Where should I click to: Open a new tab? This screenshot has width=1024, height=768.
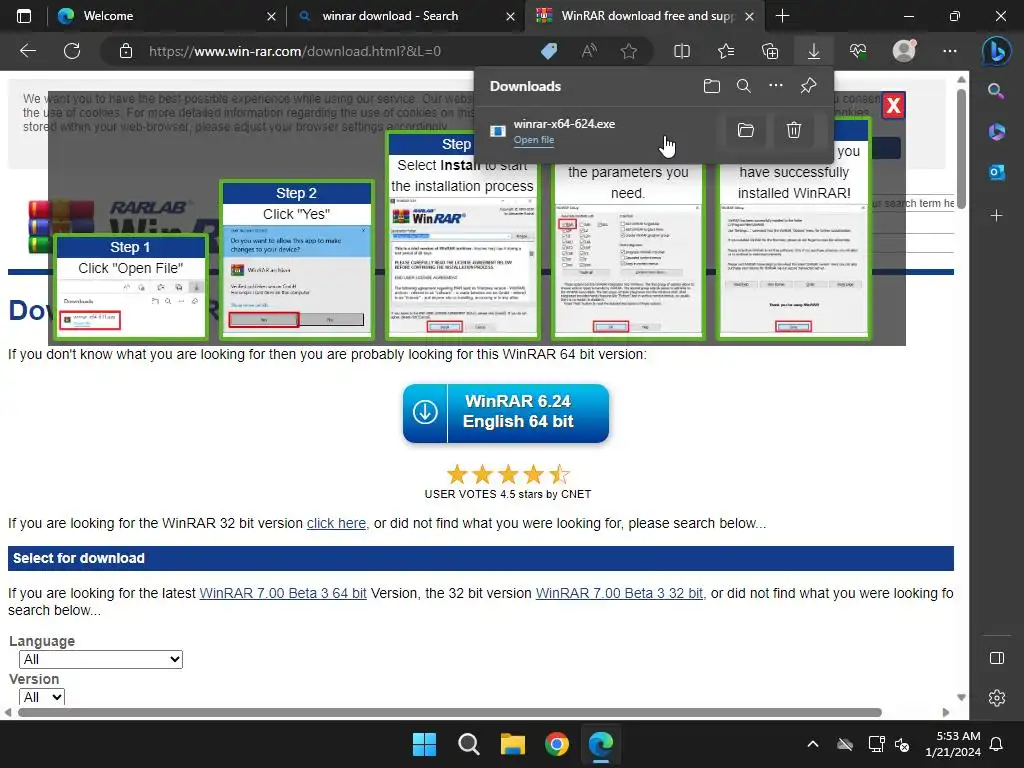click(782, 16)
